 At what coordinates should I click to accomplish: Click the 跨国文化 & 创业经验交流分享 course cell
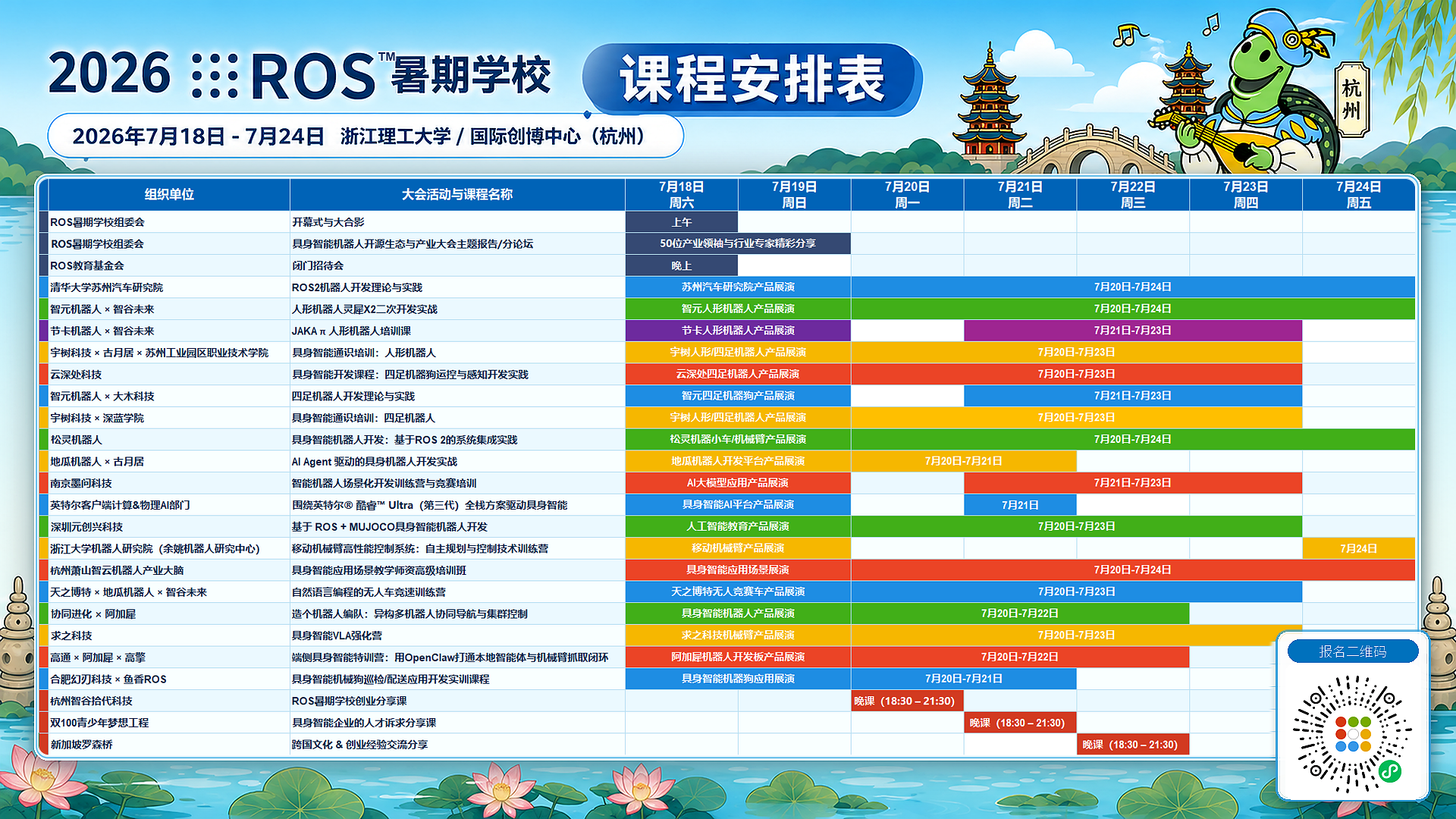pos(457,745)
